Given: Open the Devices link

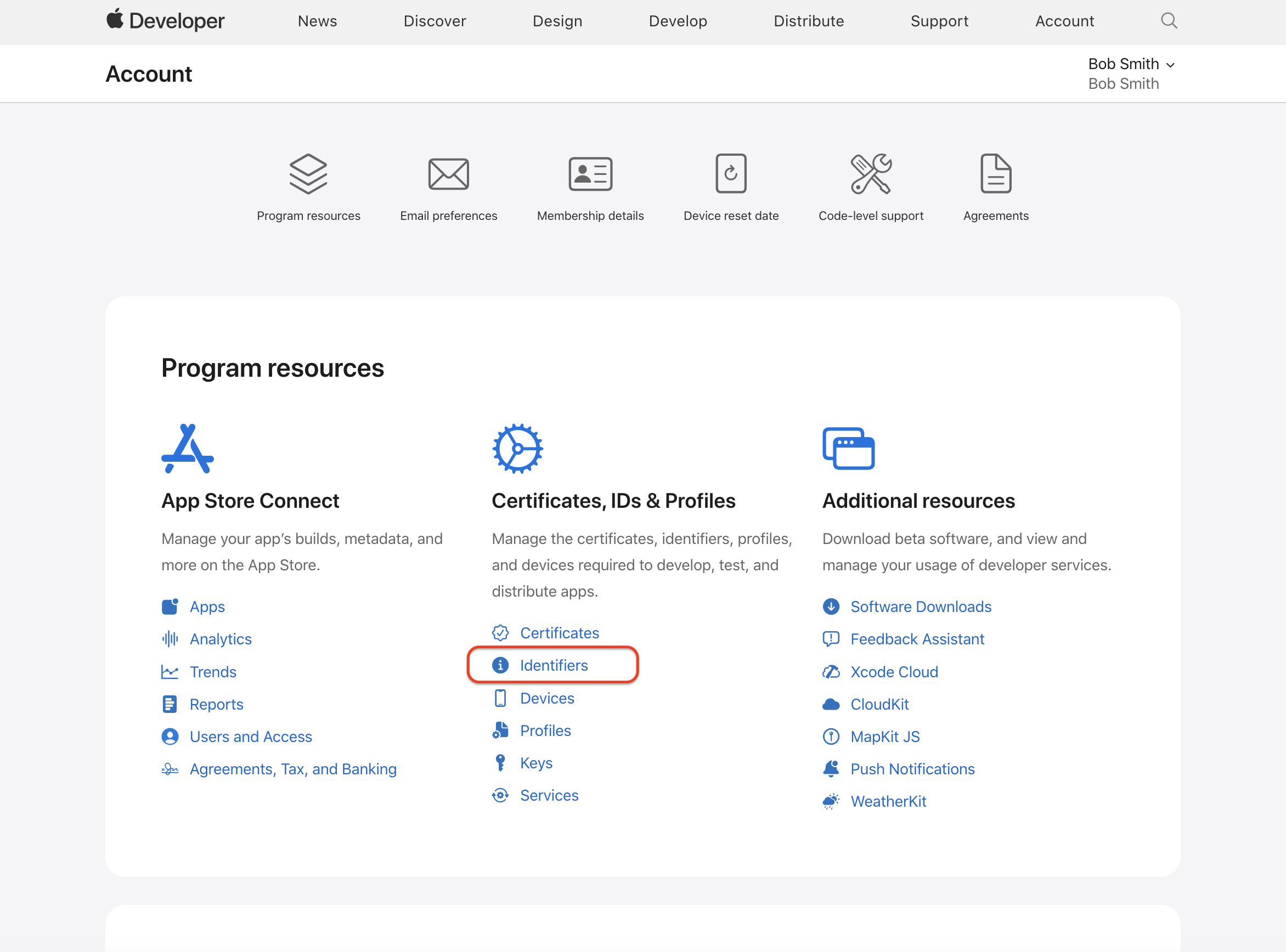Looking at the screenshot, I should pyautogui.click(x=547, y=698).
